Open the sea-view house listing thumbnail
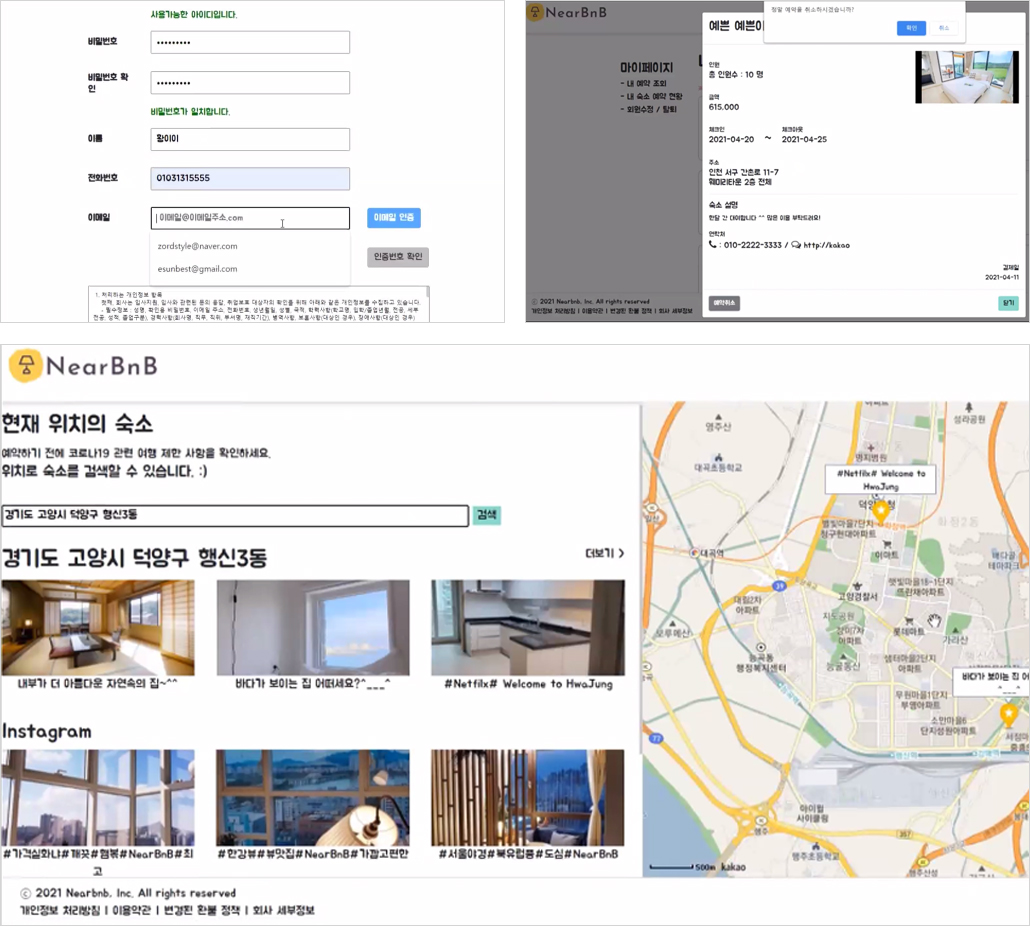 click(313, 627)
